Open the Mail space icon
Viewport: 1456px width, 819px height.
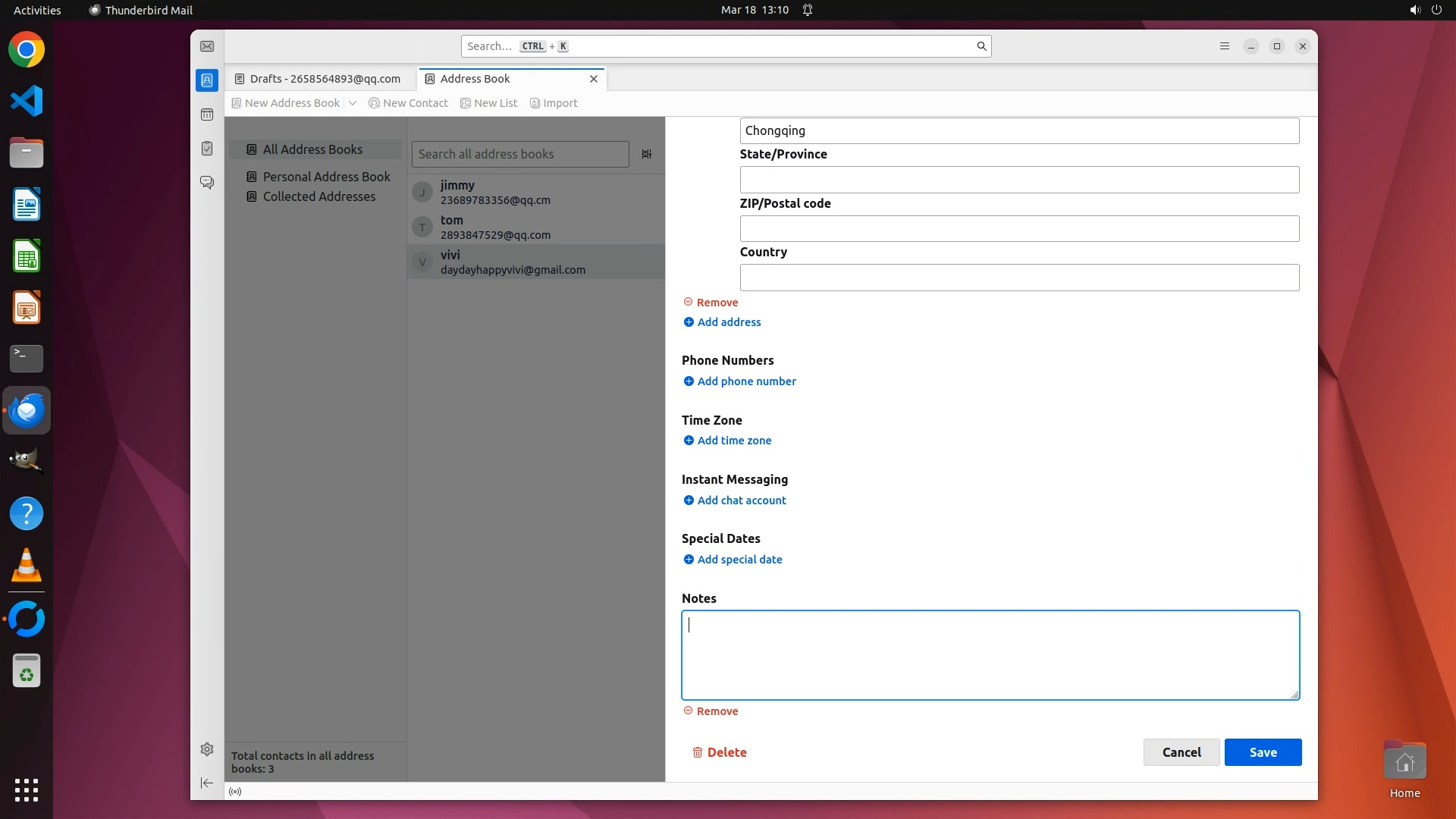pos(207,46)
